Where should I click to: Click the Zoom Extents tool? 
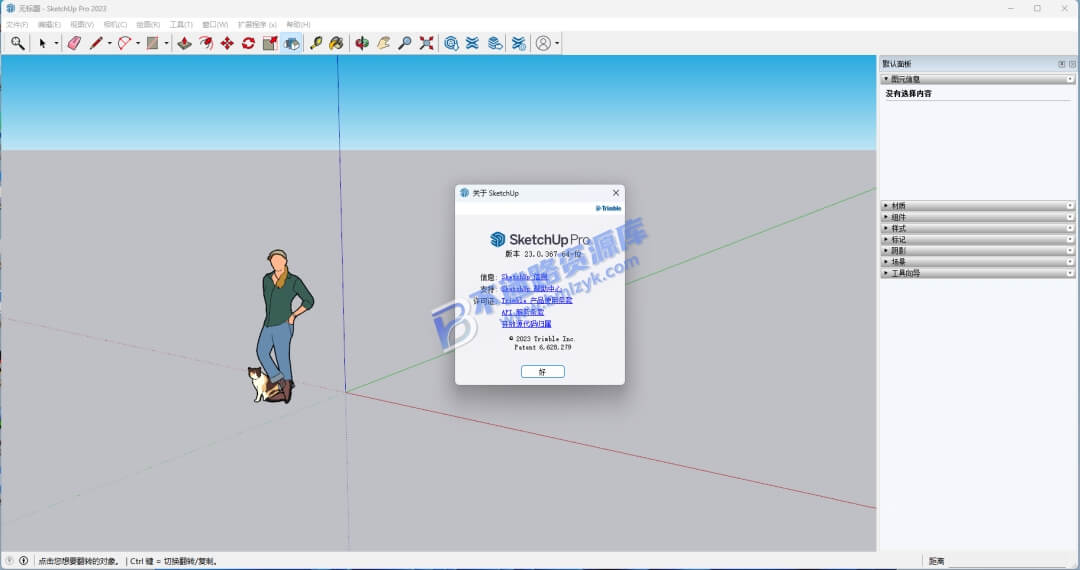[x=426, y=43]
